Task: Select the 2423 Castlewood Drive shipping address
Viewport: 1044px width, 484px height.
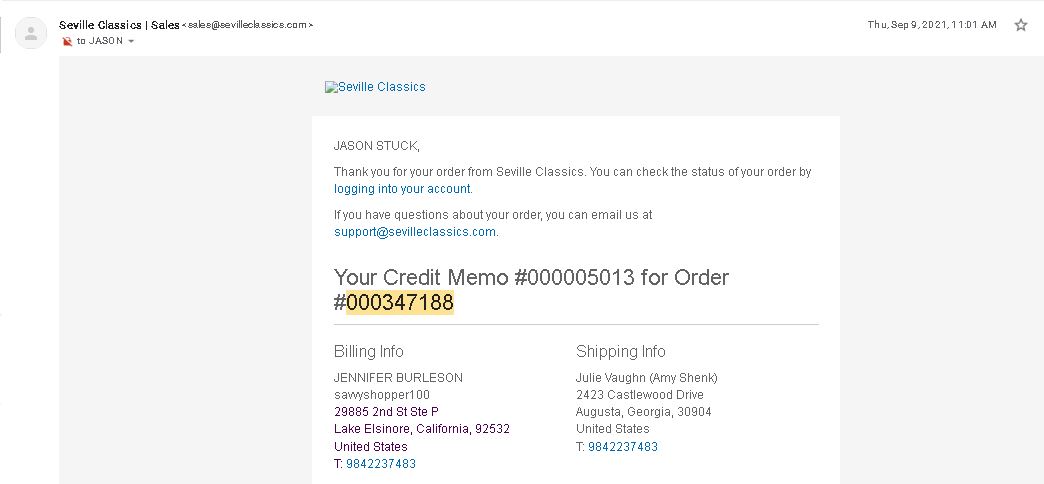Action: pos(640,395)
